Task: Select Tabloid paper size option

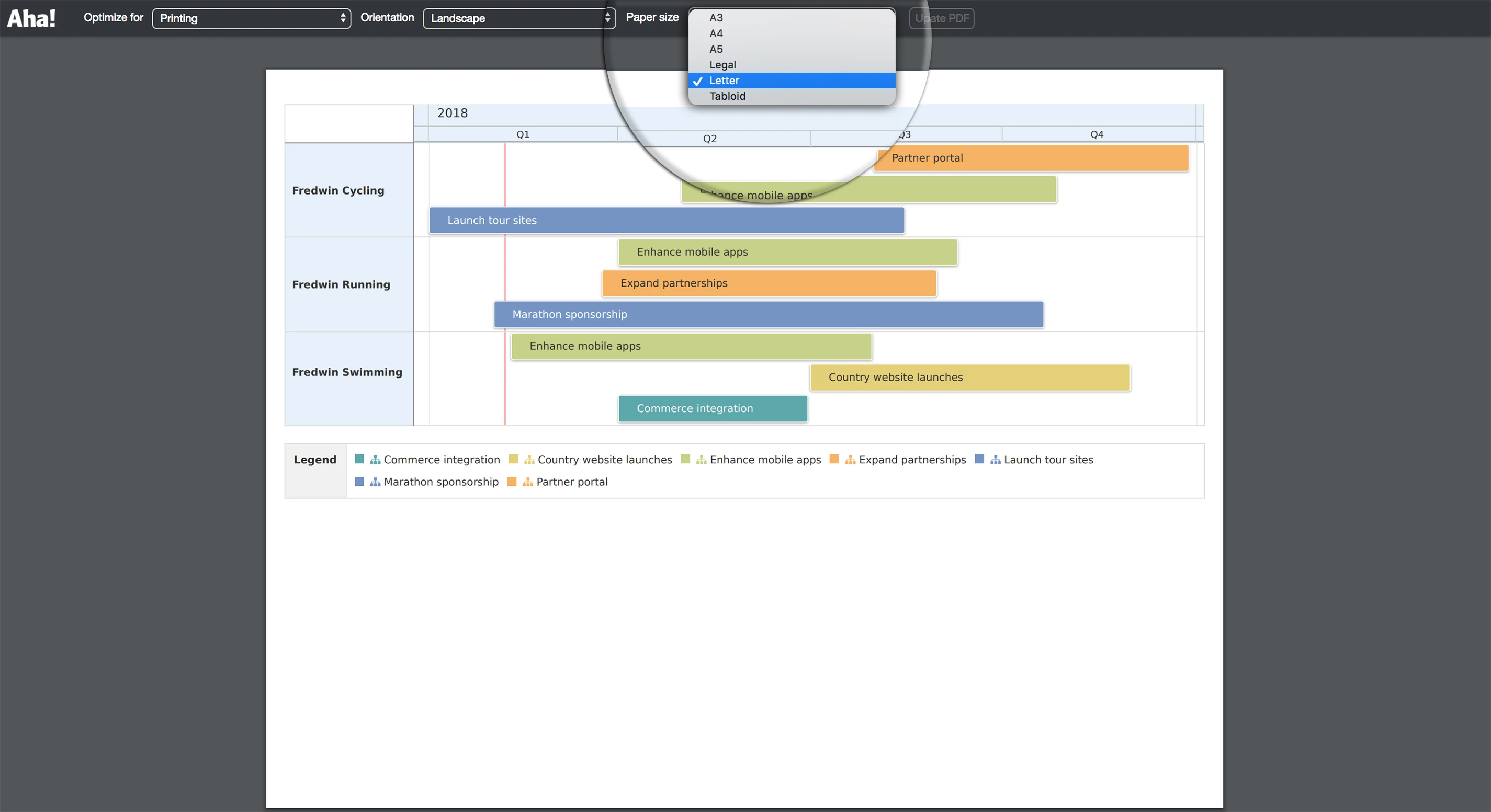Action: (727, 96)
